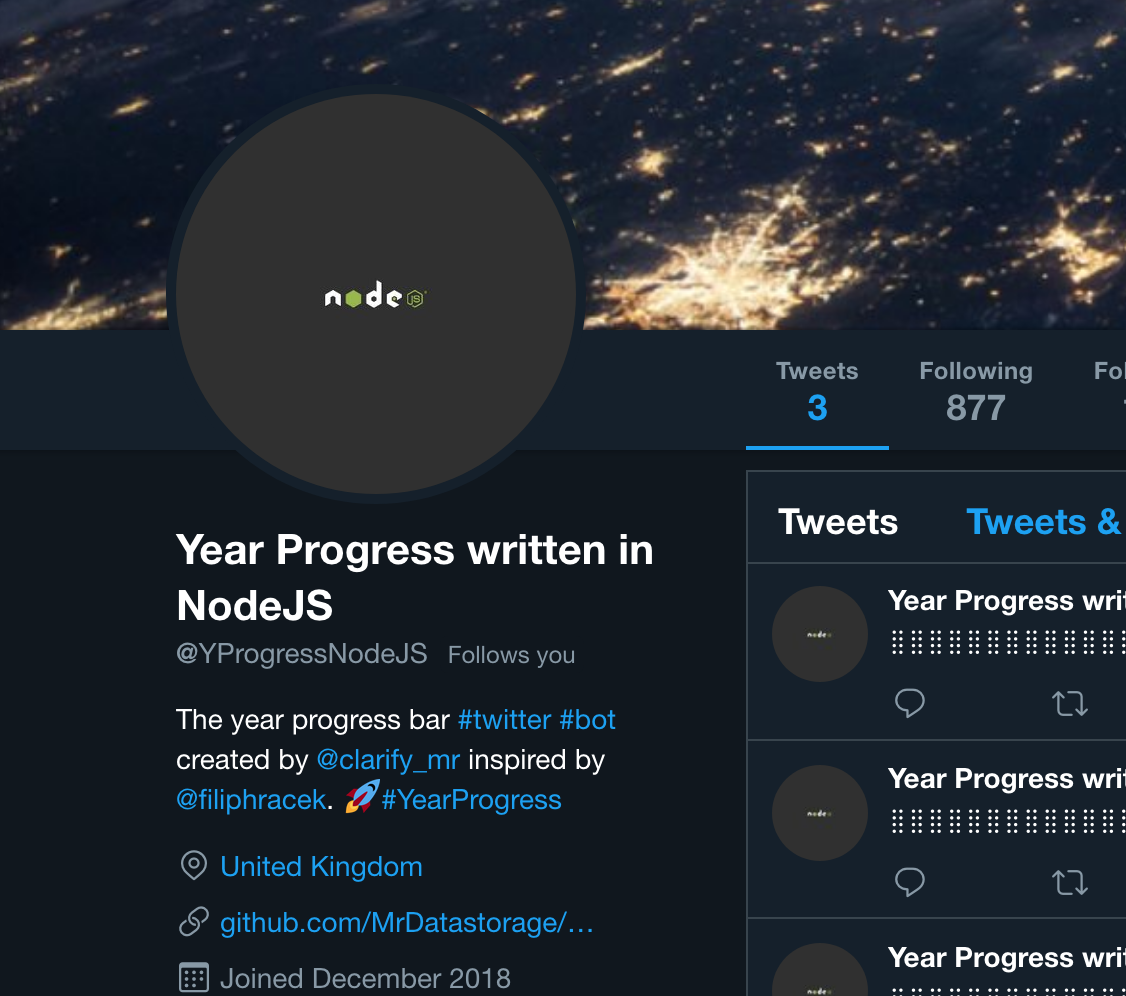Switch to the Tweets & replies tab

coord(1044,521)
